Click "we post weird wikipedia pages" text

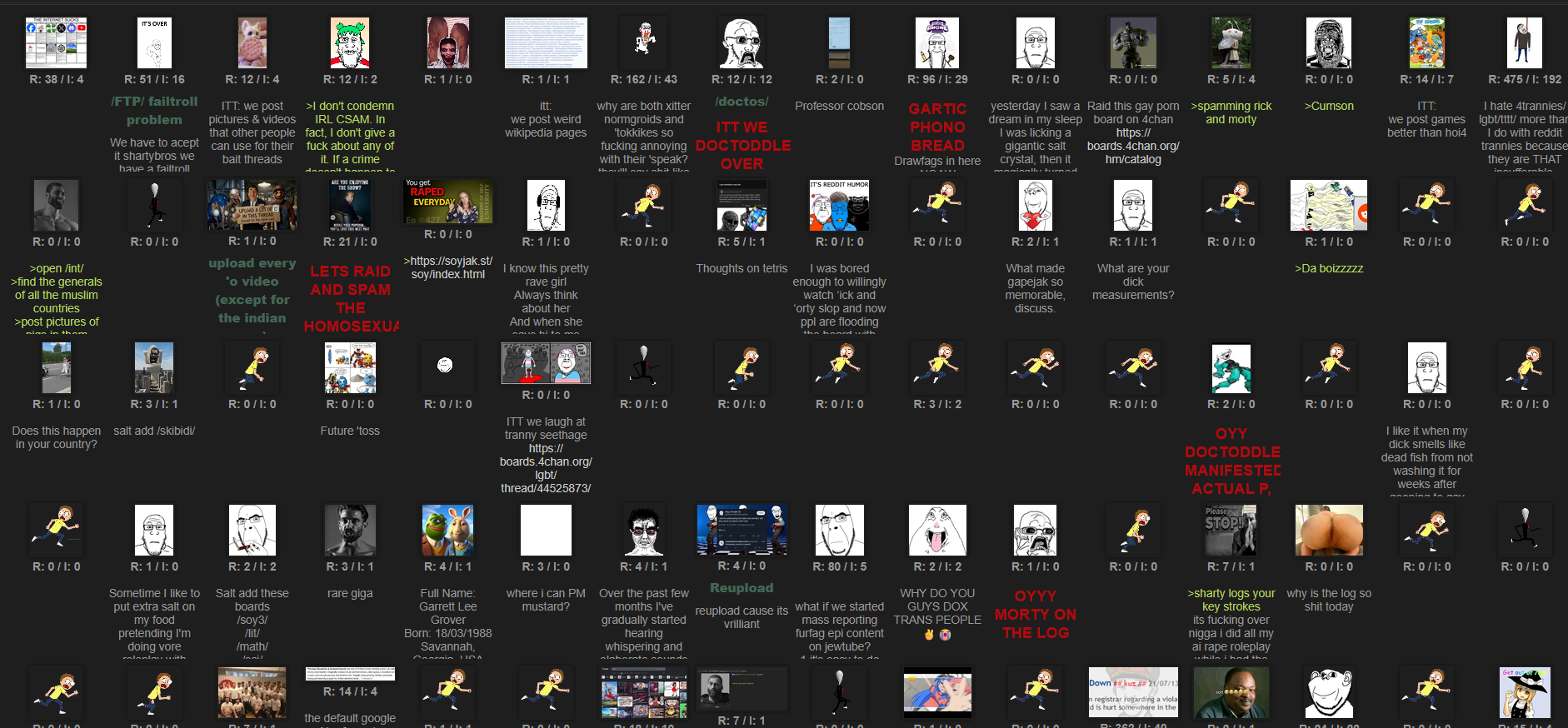pyautogui.click(x=546, y=126)
